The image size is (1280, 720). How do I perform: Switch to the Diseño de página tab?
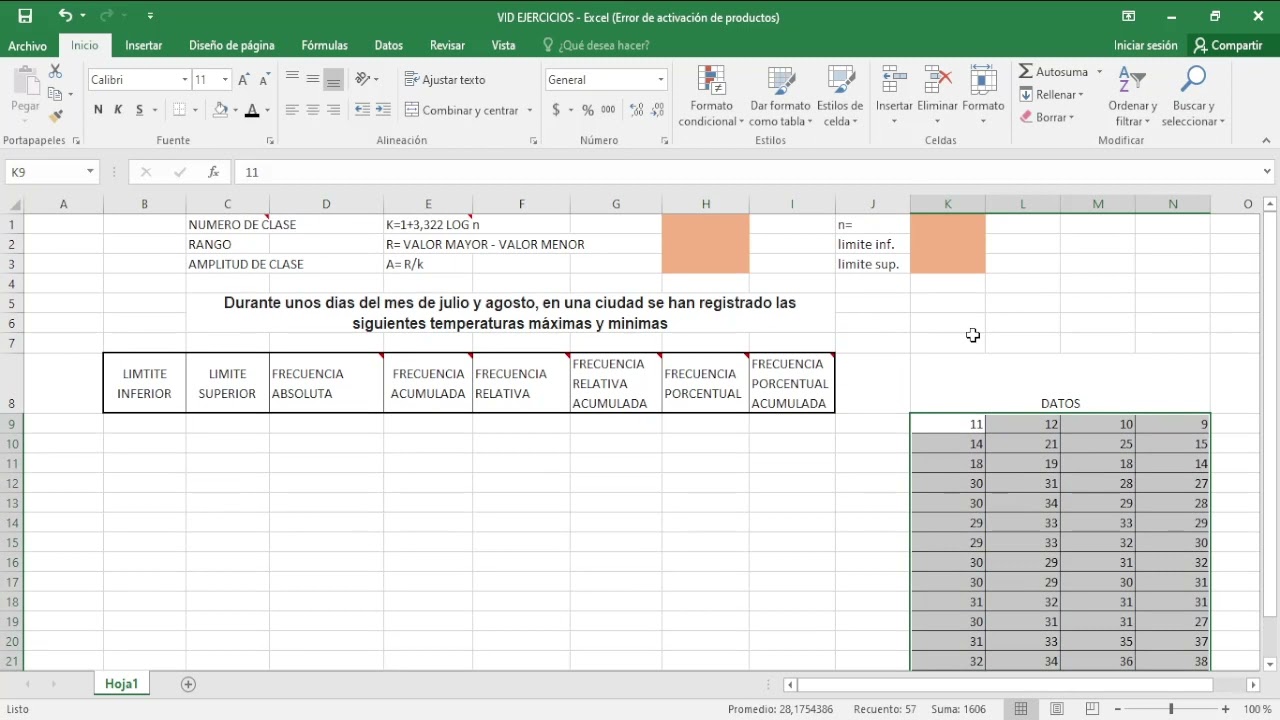(x=231, y=45)
